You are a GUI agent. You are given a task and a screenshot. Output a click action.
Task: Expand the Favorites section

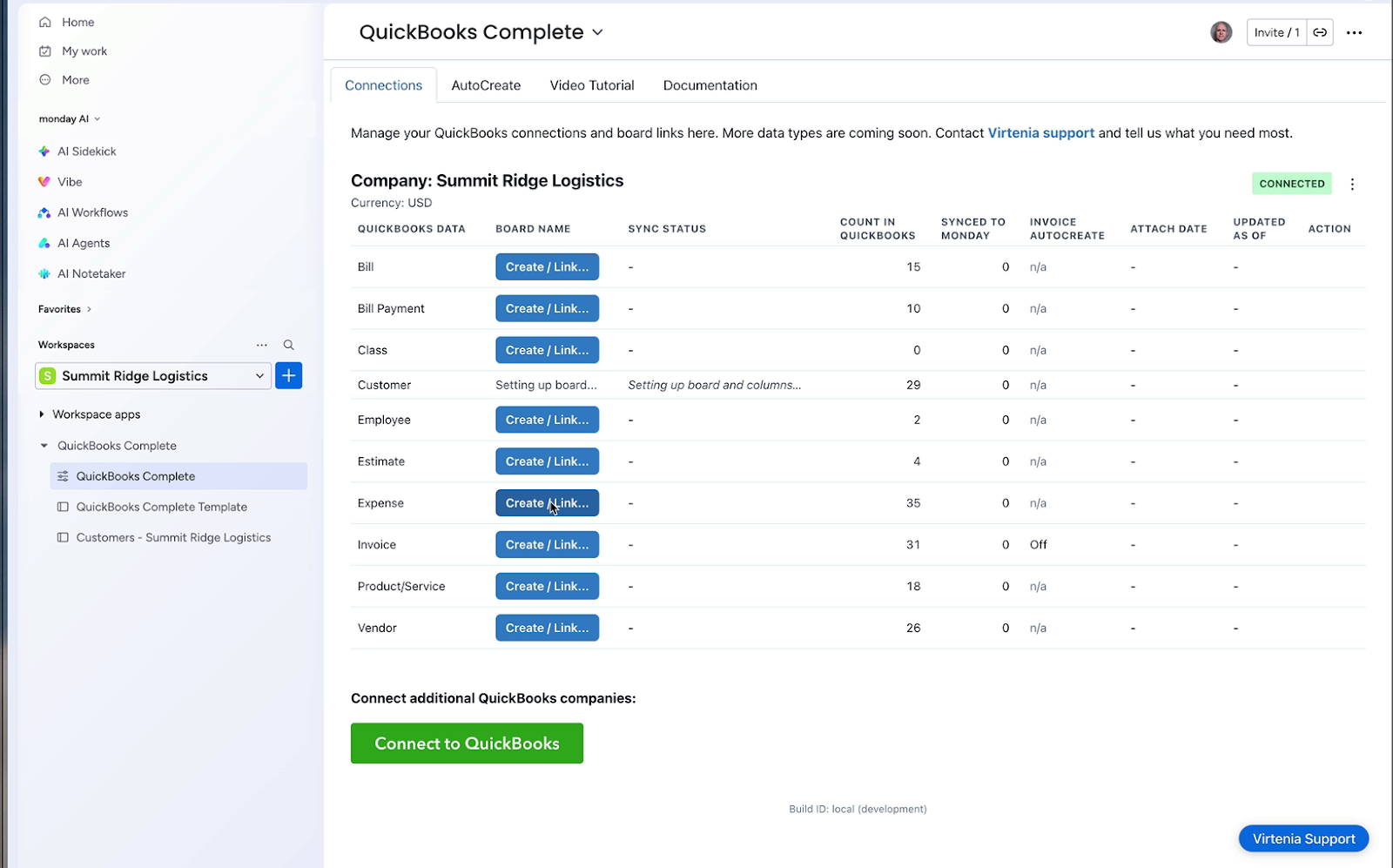[89, 309]
